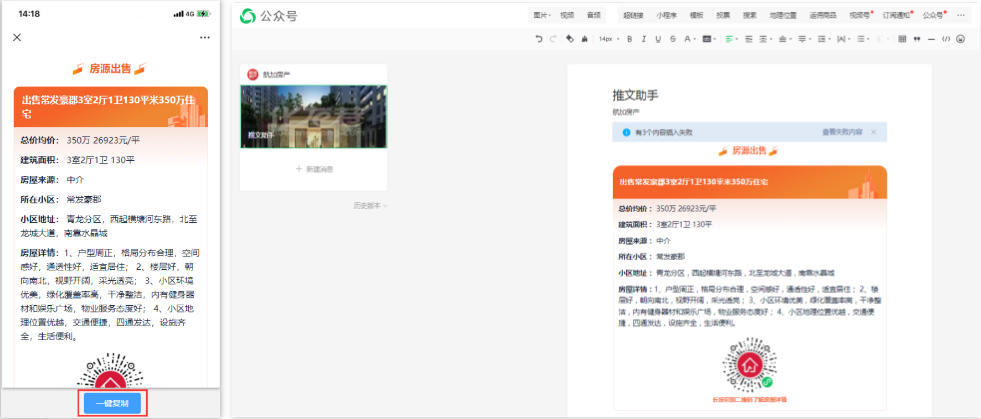Toggle bold formatting
Image resolution: width=981 pixels, height=419 pixels.
[629, 39]
